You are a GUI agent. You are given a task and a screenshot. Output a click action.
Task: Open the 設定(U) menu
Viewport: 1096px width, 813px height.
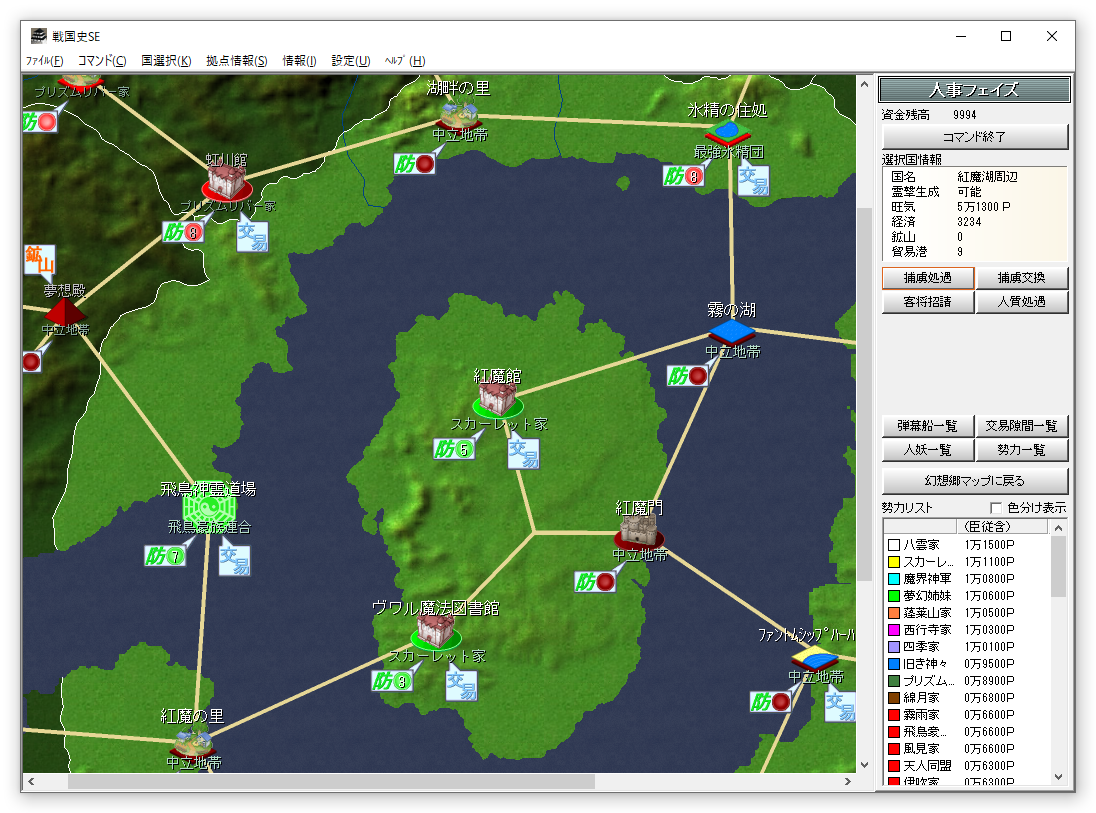pyautogui.click(x=350, y=61)
